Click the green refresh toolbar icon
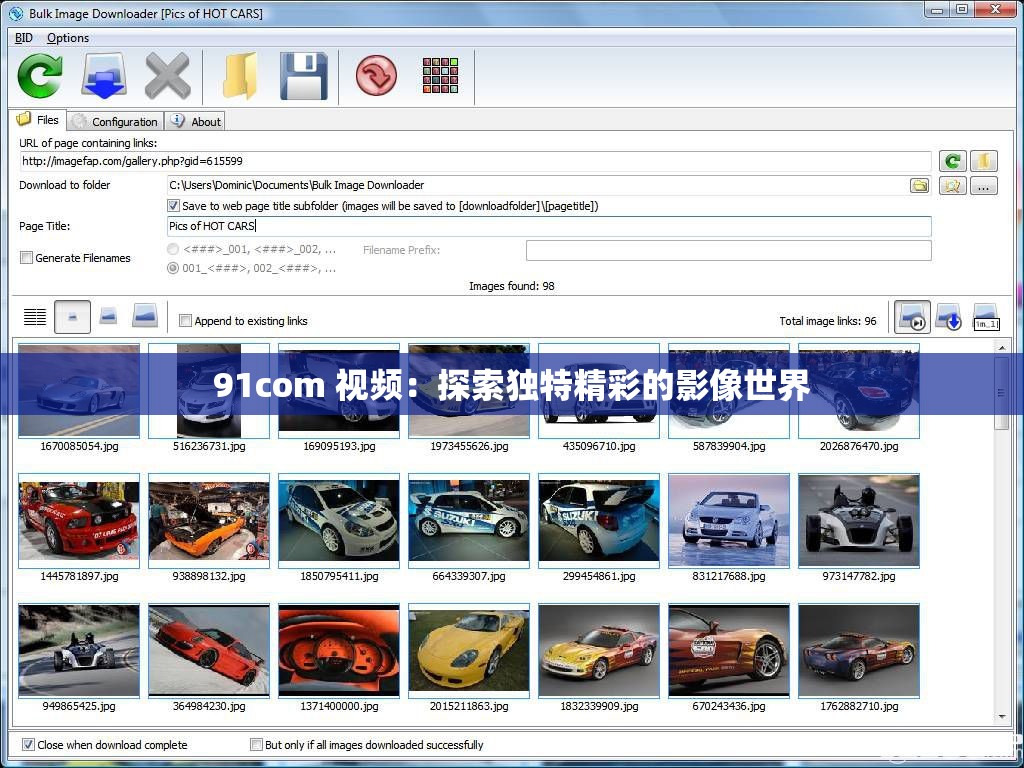 pos(40,76)
